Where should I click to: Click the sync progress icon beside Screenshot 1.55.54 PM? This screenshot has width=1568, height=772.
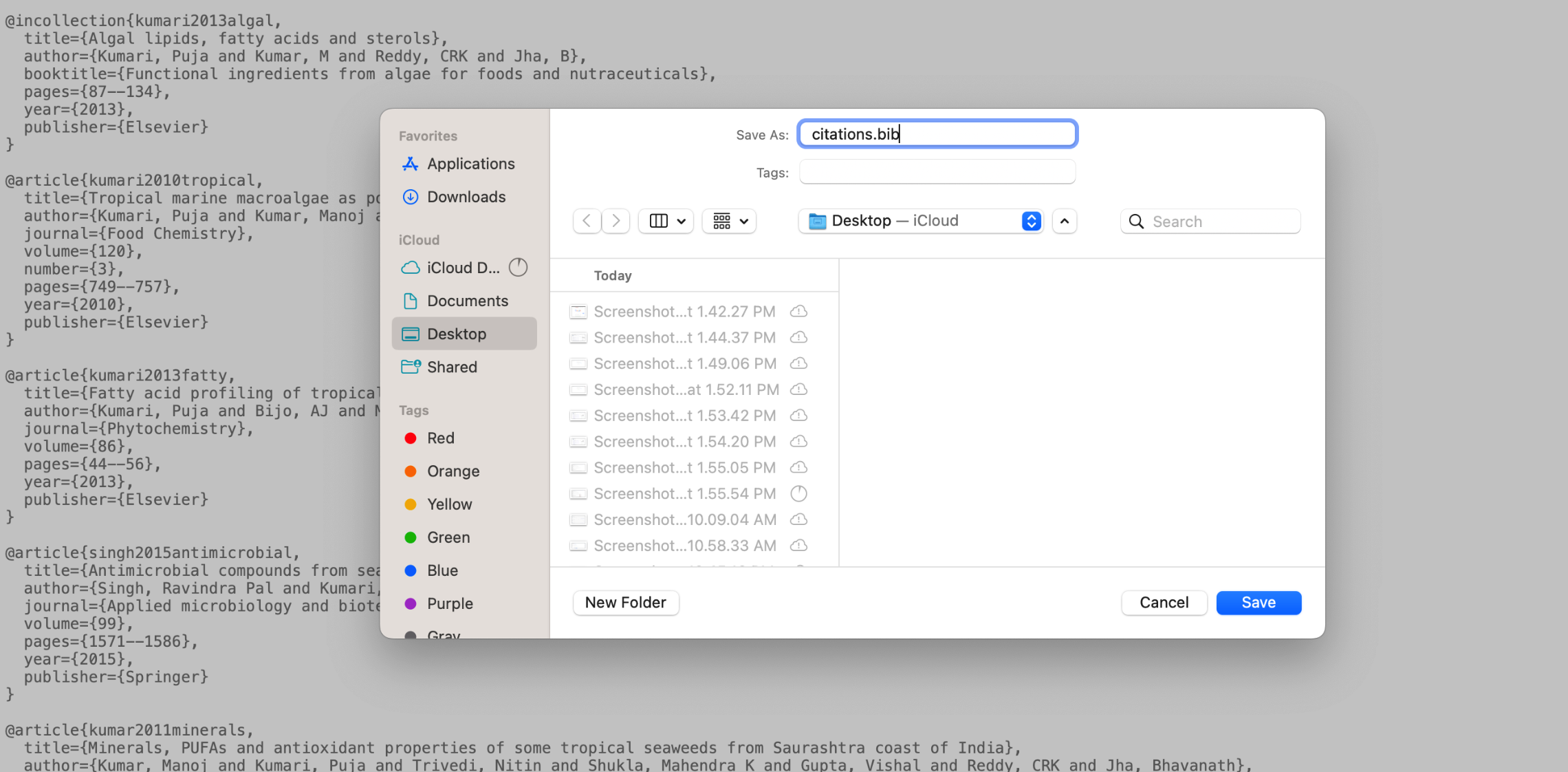coord(798,493)
